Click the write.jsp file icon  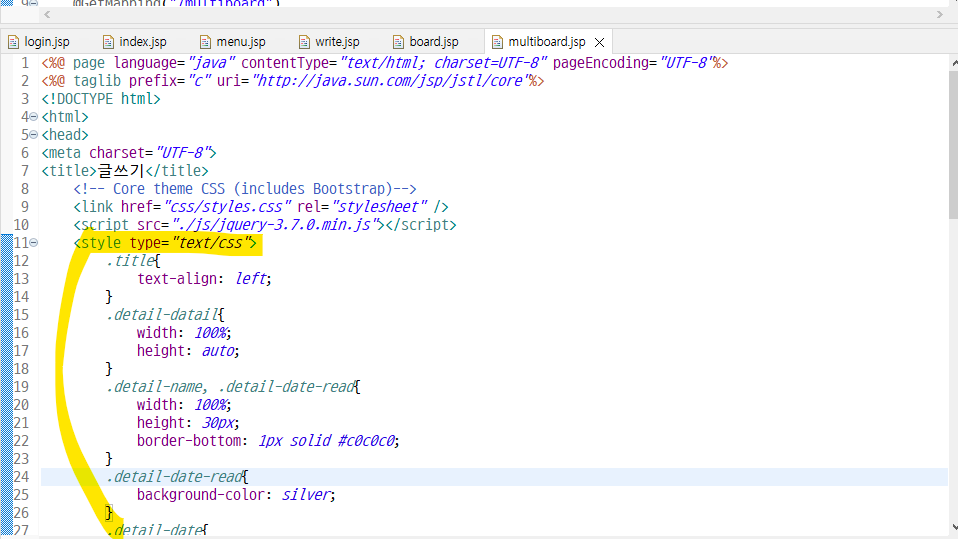point(304,42)
